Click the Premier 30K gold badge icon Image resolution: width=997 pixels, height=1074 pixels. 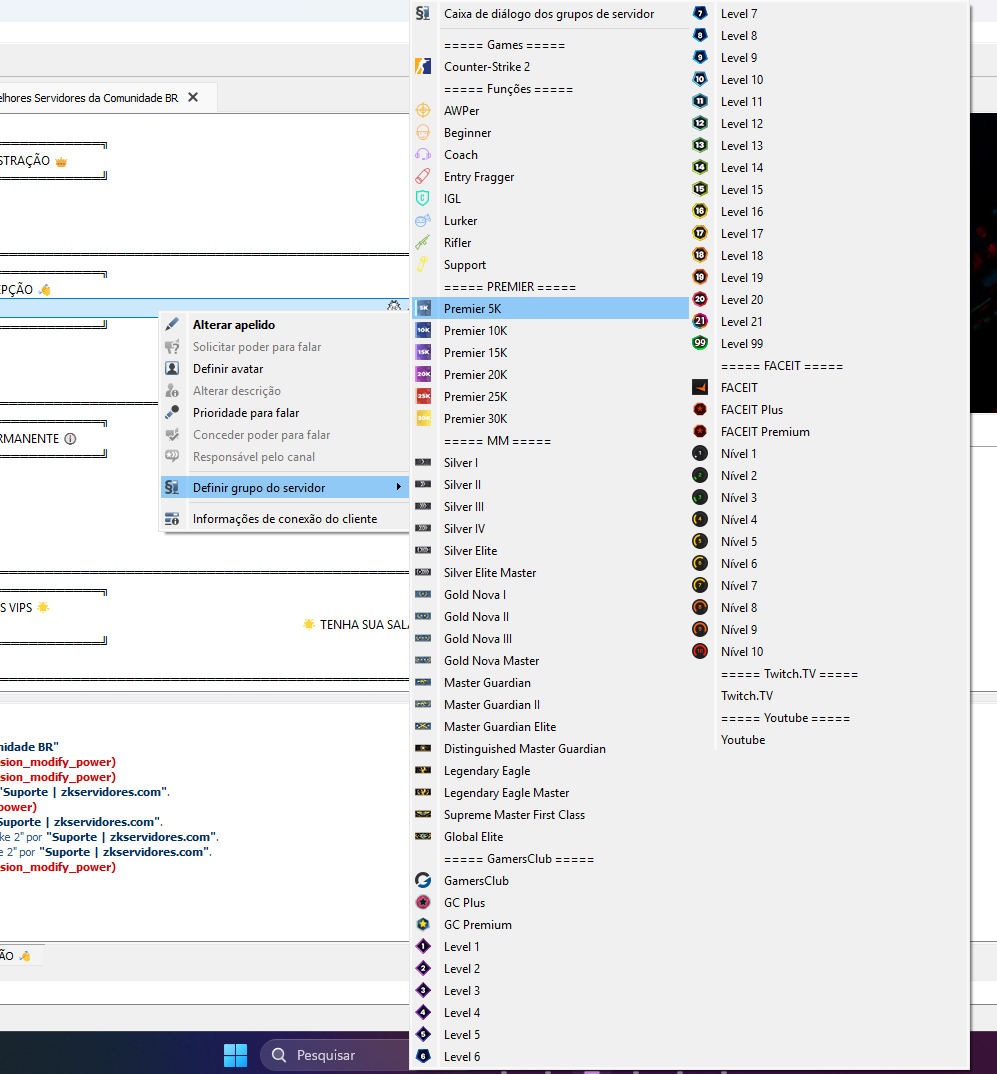coord(423,419)
